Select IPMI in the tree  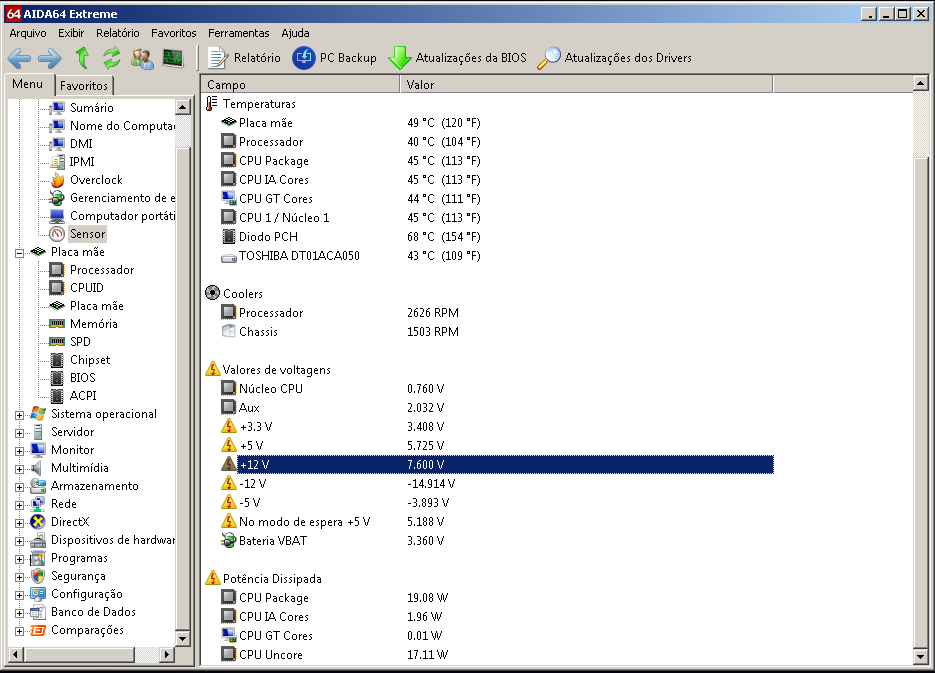[82, 162]
